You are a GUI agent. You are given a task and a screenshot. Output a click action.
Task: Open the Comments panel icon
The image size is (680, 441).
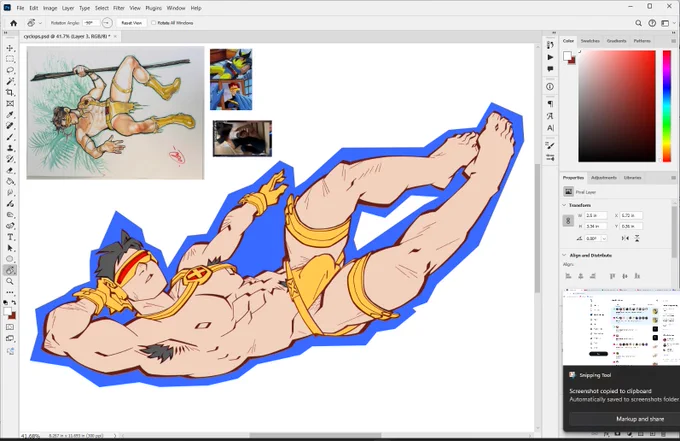tap(550, 69)
